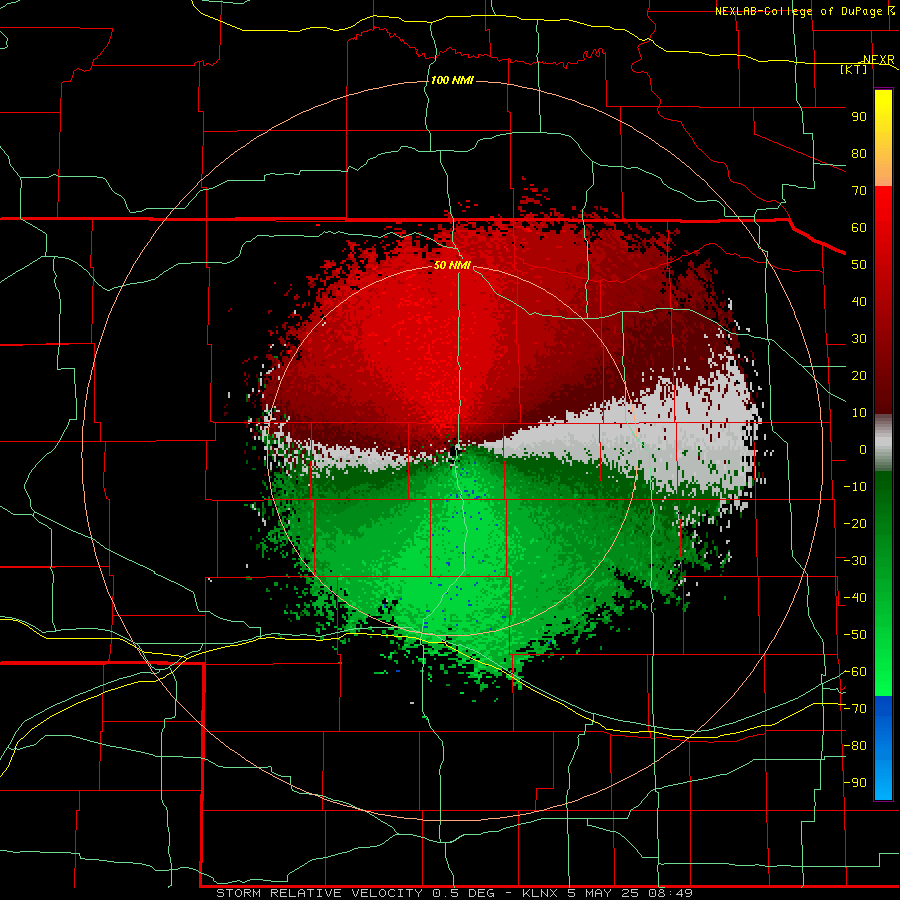Click the 5 MAY 25 date in the caption
This screenshot has width=900, height=900.
(603, 893)
